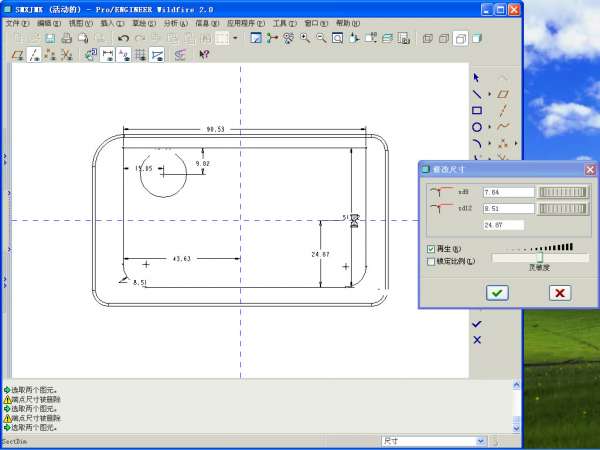Click the blue checkmark to finish sketch

tap(477, 324)
